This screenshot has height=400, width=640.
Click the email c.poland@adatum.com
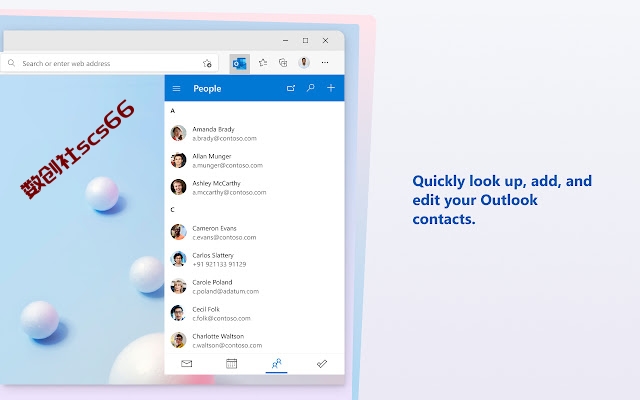226,291
